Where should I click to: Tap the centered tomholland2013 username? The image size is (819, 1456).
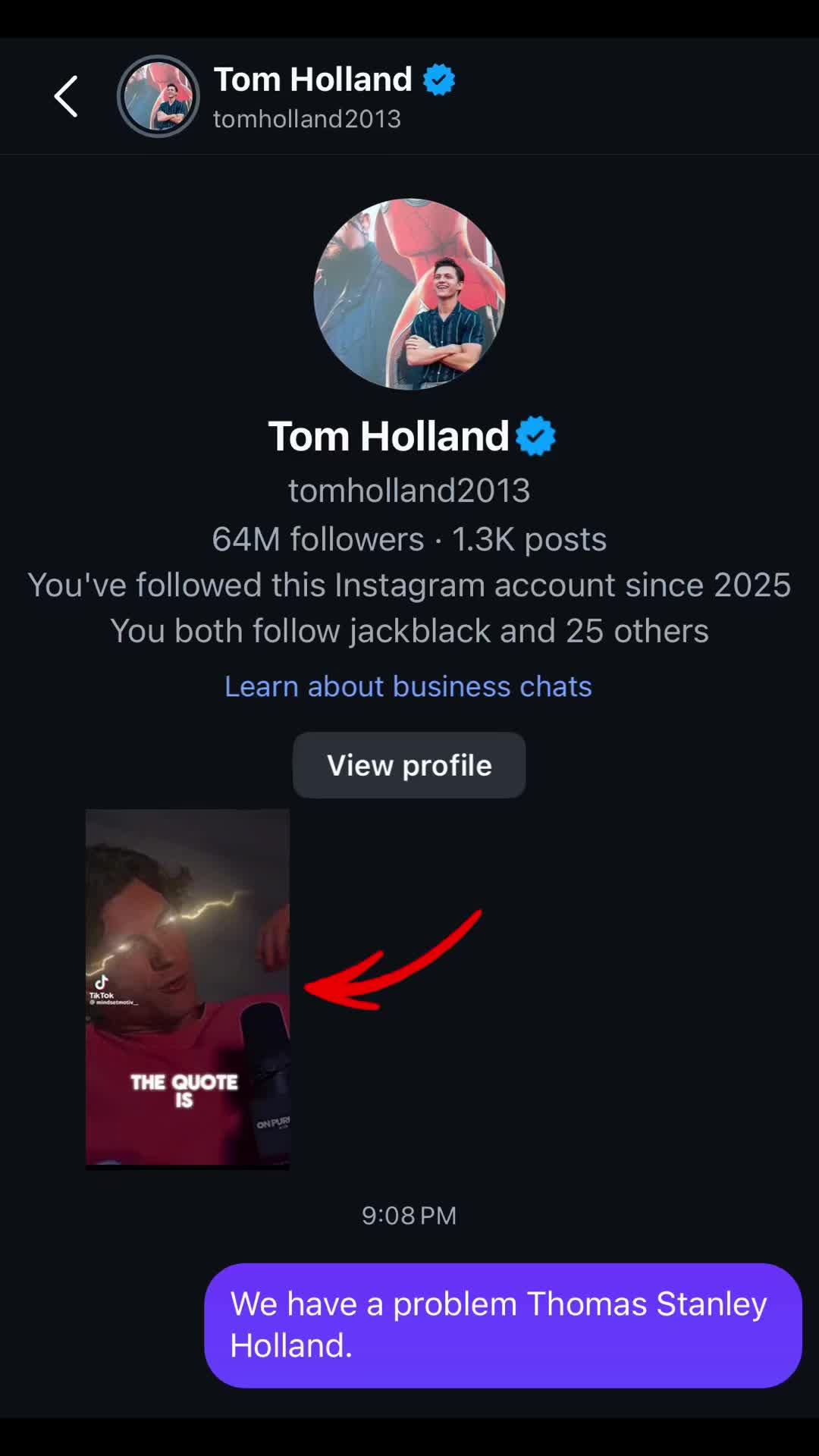click(409, 491)
